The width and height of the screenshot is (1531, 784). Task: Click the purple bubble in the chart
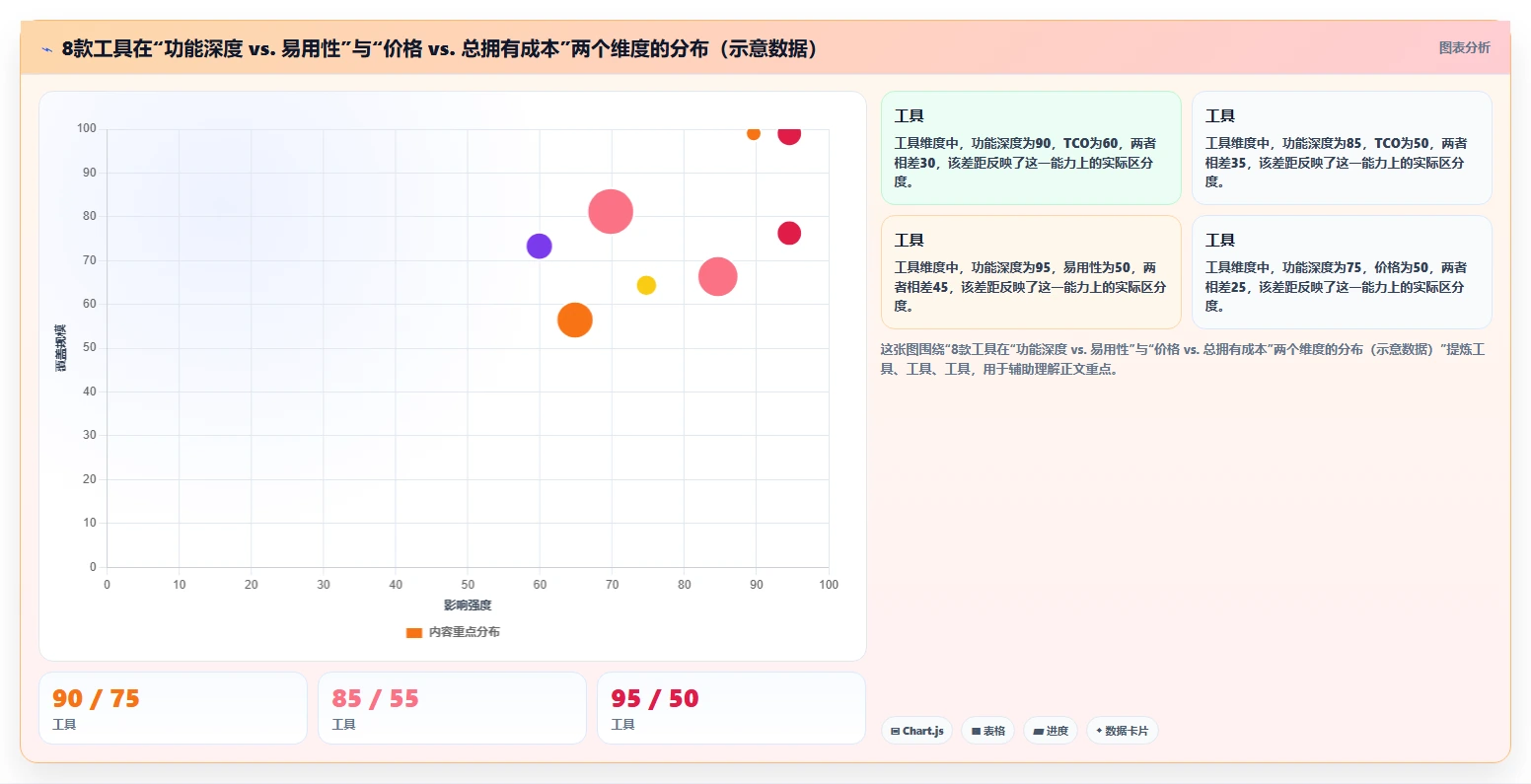coord(539,247)
